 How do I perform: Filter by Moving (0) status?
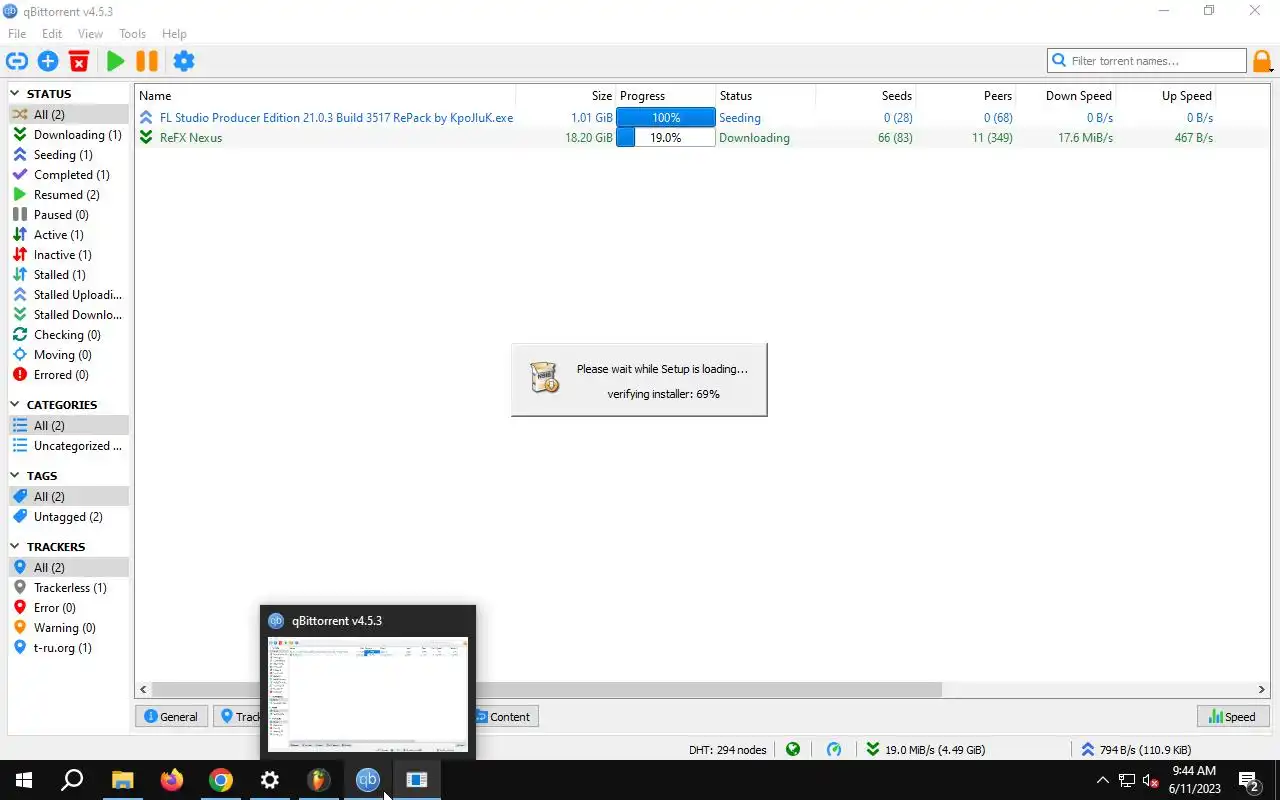pyautogui.click(x=68, y=355)
